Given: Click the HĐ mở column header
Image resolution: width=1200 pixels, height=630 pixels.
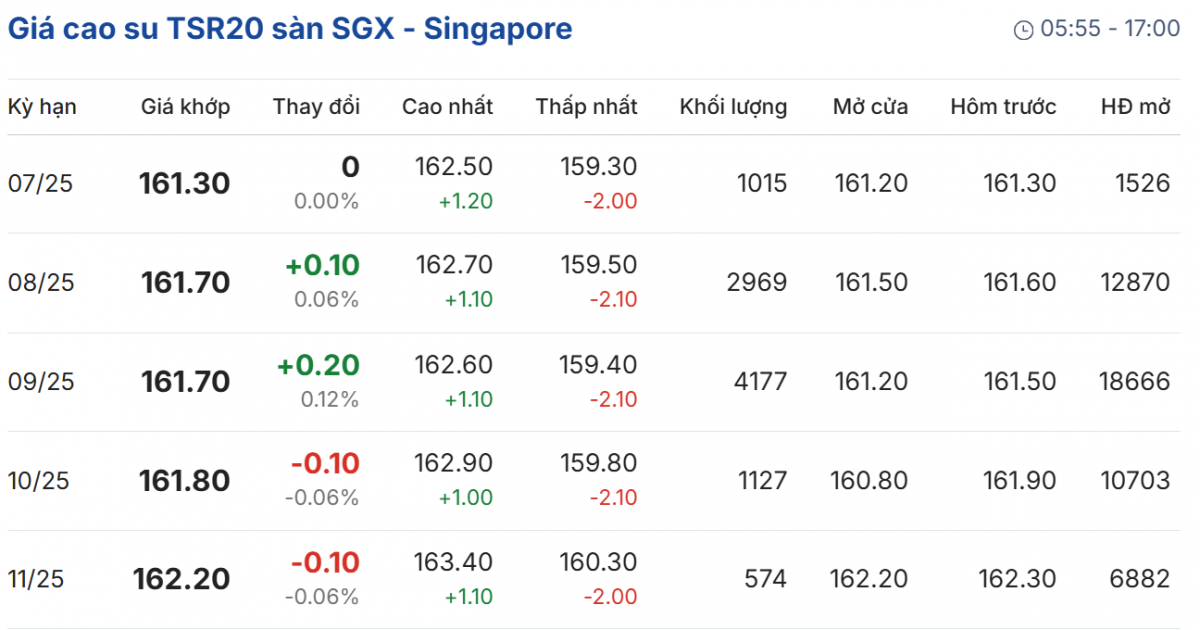Looking at the screenshot, I should 1135,107.
